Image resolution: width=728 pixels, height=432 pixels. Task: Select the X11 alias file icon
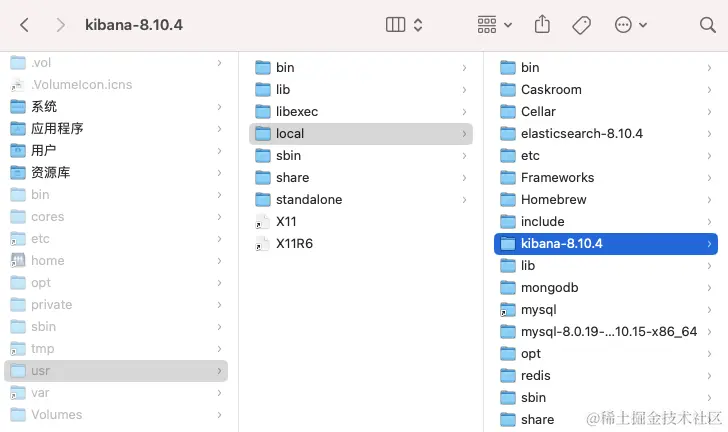pos(263,222)
